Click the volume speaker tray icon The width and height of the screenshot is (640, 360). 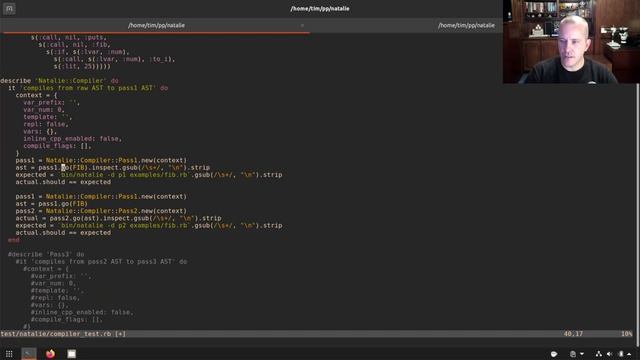609,354
